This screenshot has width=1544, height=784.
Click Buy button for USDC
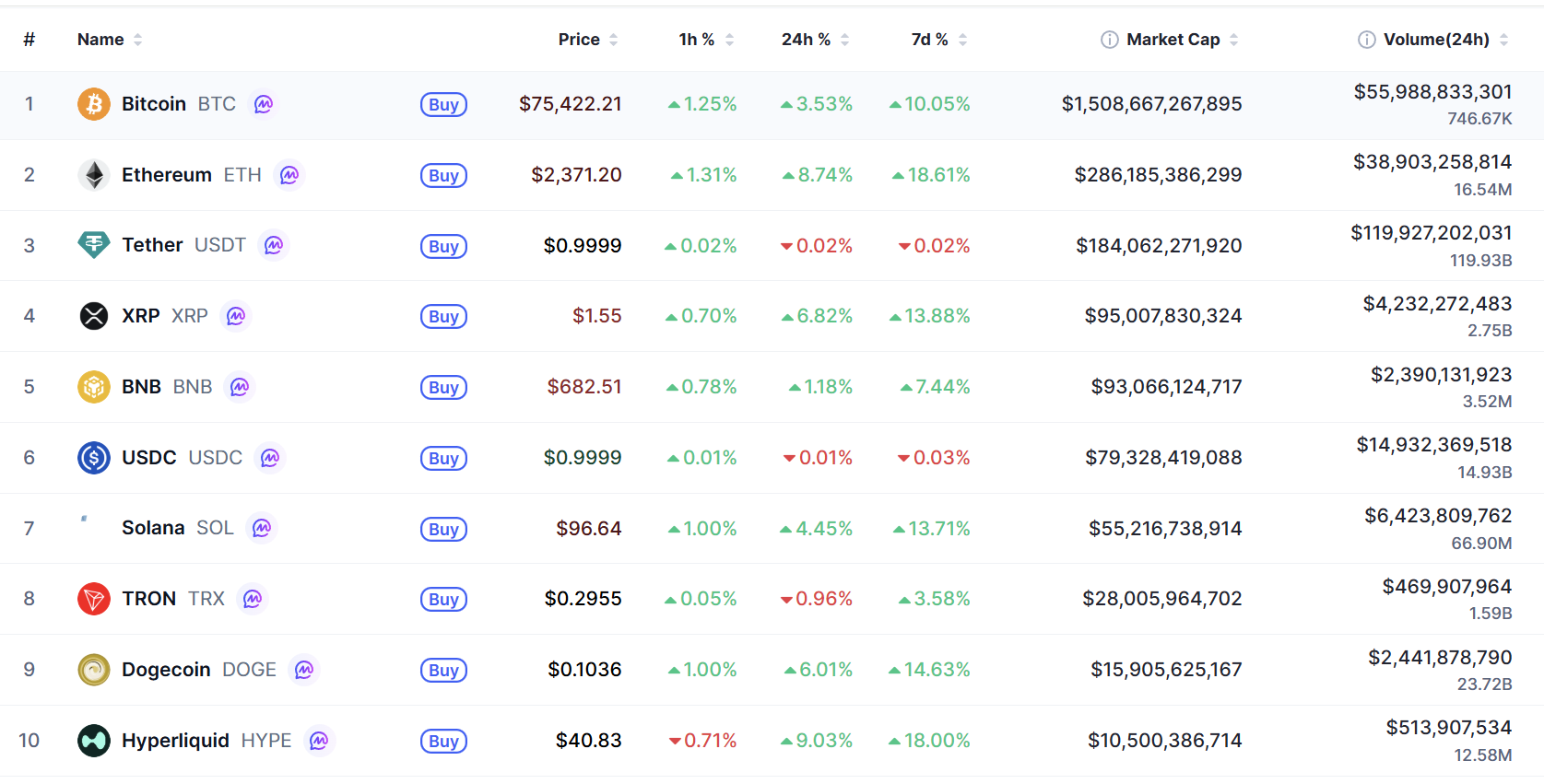443,459
